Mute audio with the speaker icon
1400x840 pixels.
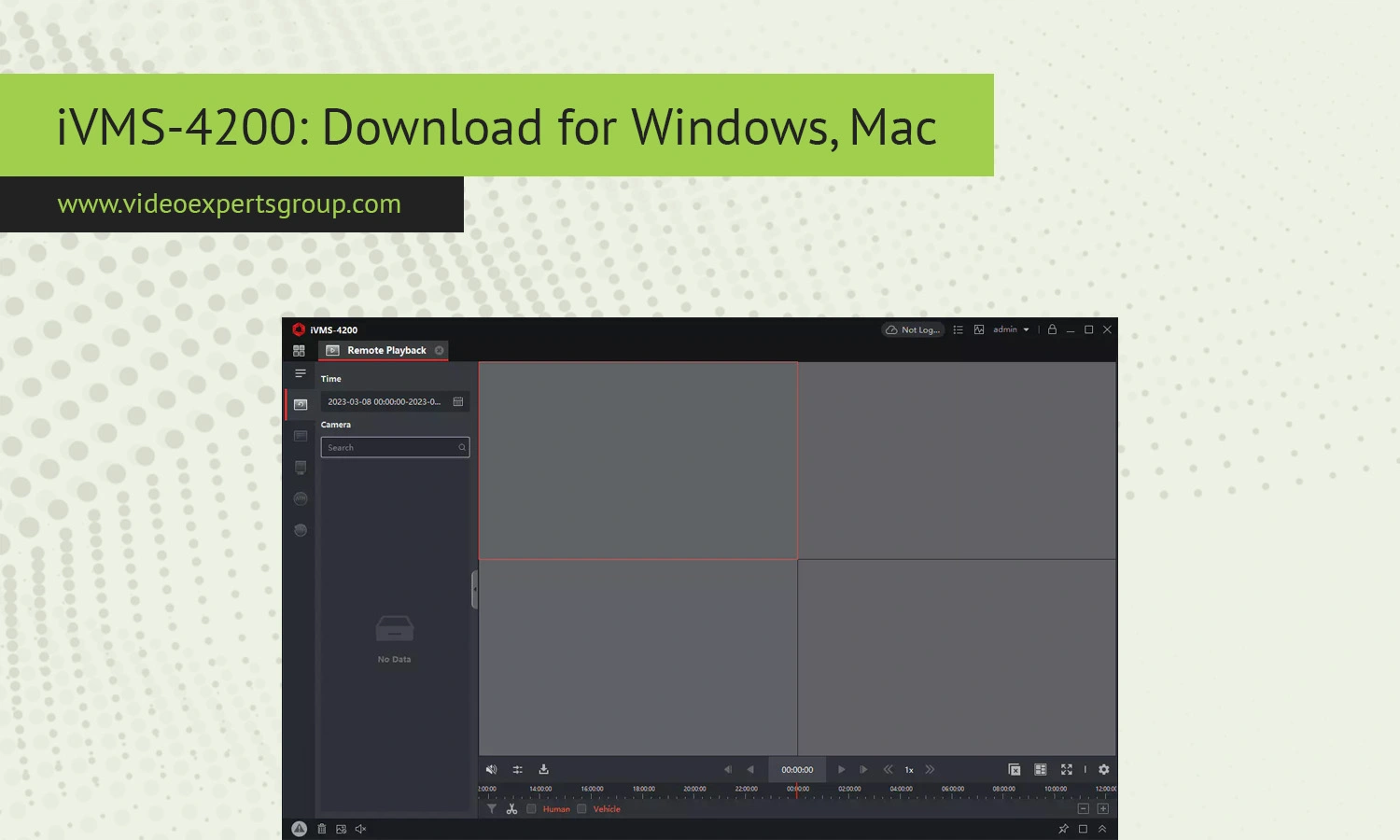[x=492, y=770]
